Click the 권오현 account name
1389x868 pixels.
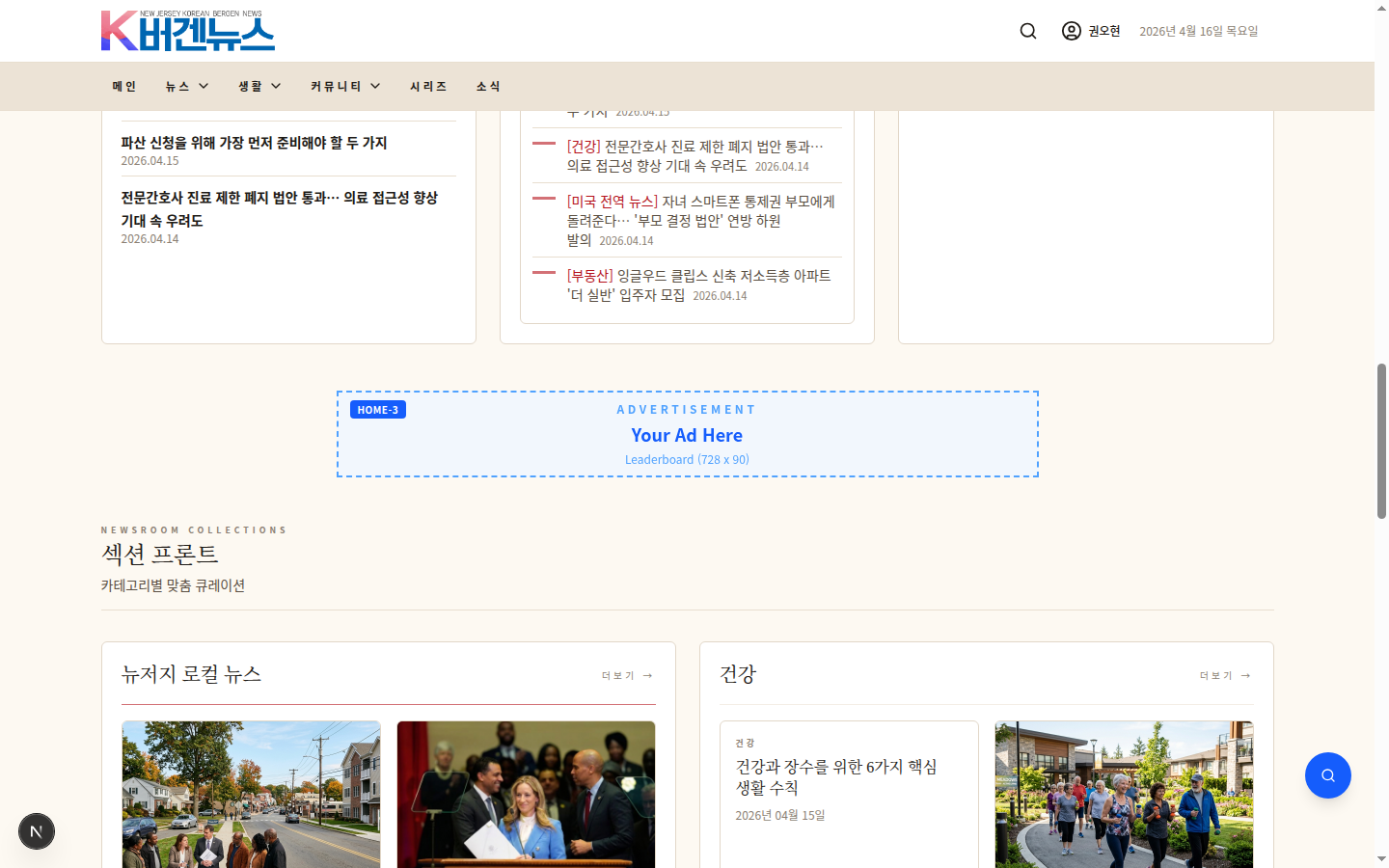click(1104, 31)
